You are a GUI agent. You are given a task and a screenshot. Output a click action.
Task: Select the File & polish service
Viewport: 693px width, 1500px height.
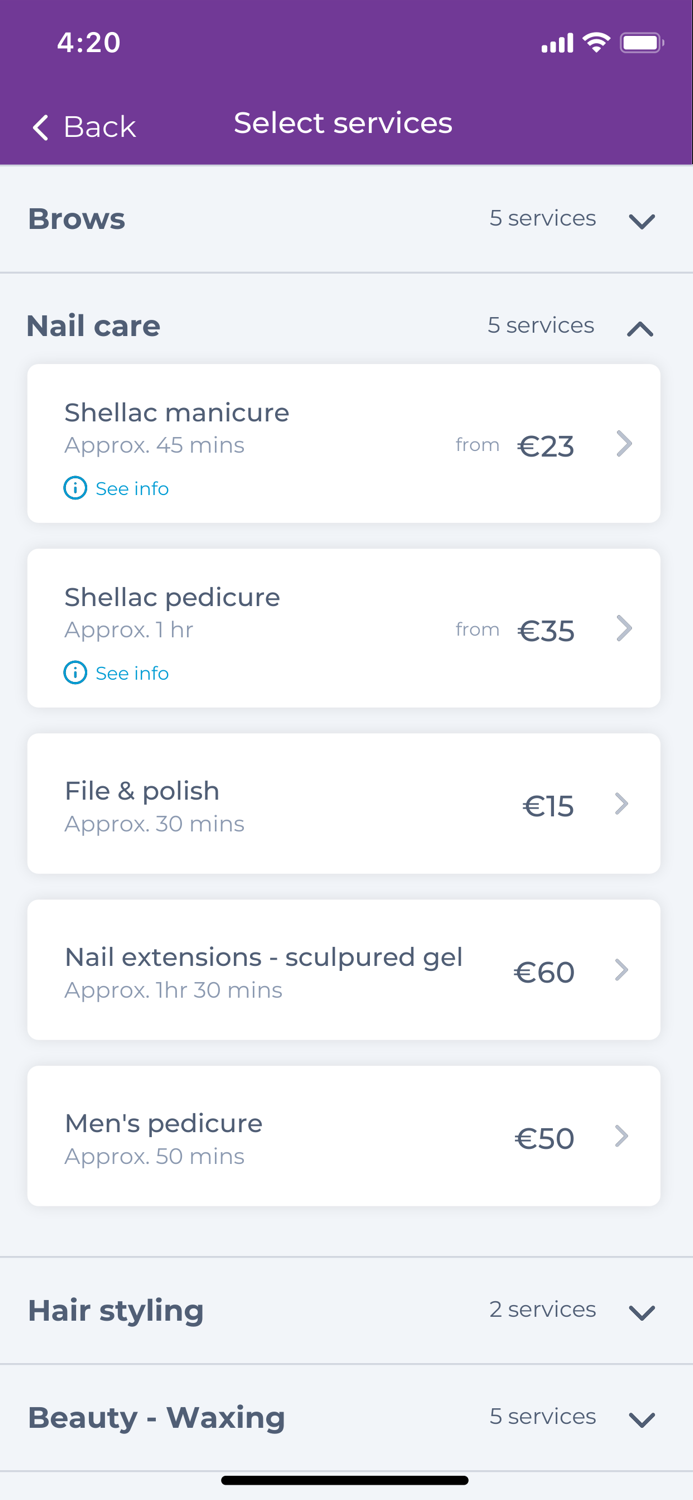pyautogui.click(x=142, y=791)
